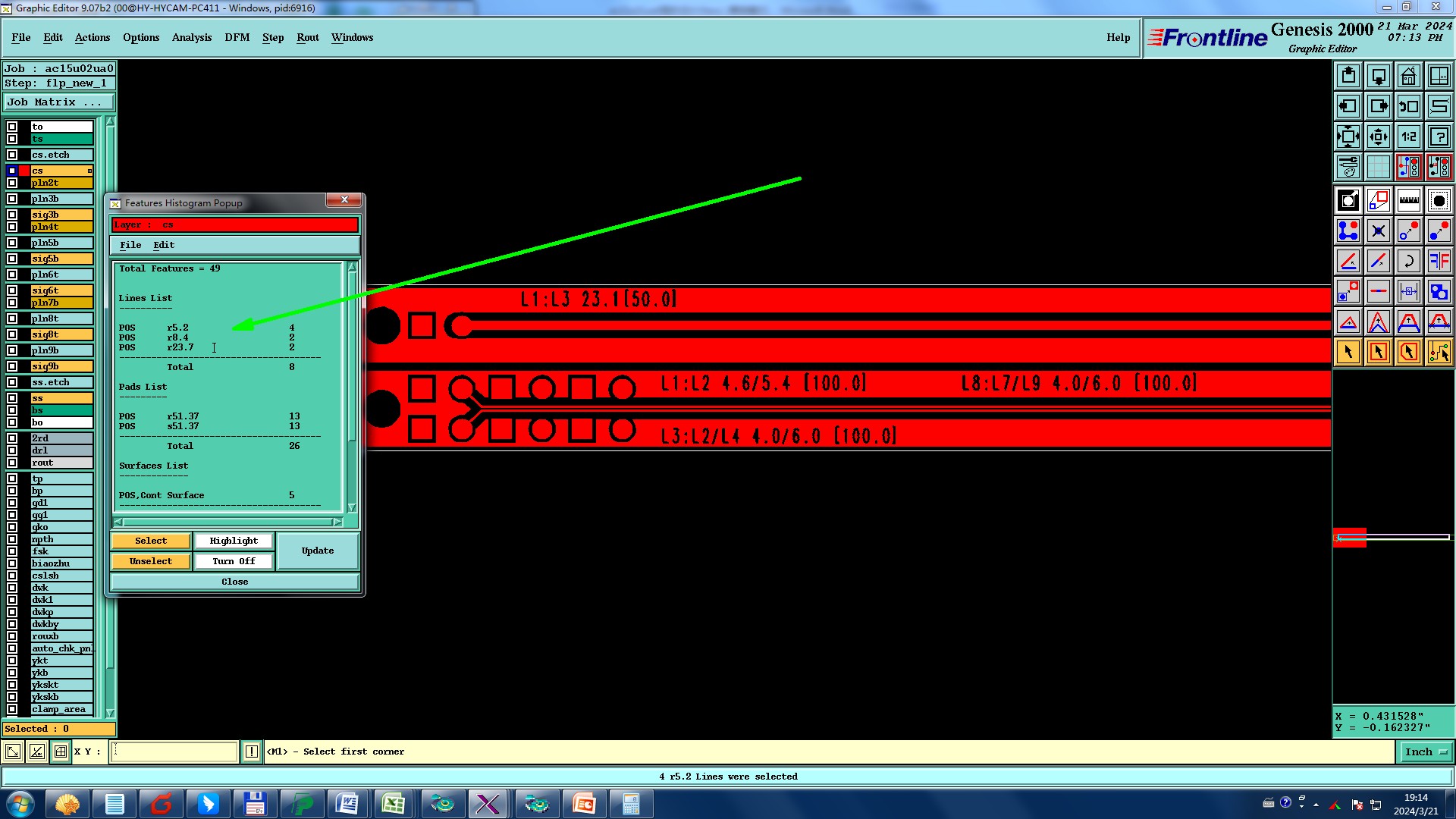Click the rotate feature tool icon

click(x=1408, y=262)
